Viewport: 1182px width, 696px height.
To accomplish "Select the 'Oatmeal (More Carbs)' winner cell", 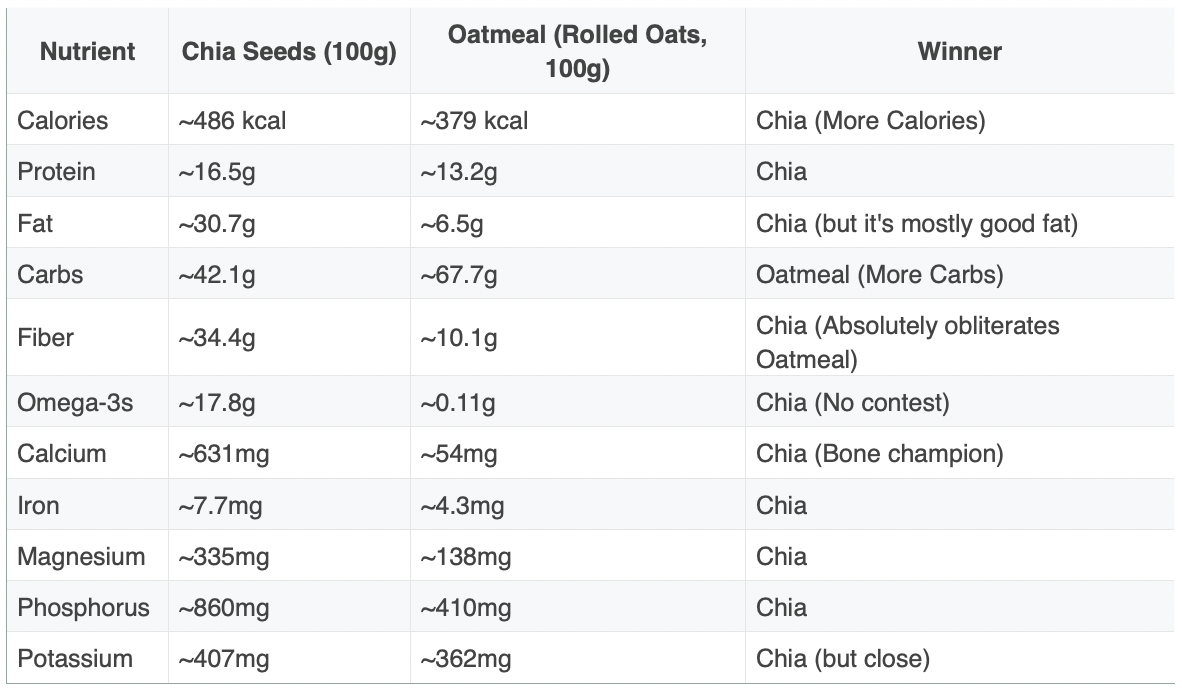I will click(x=880, y=274).
